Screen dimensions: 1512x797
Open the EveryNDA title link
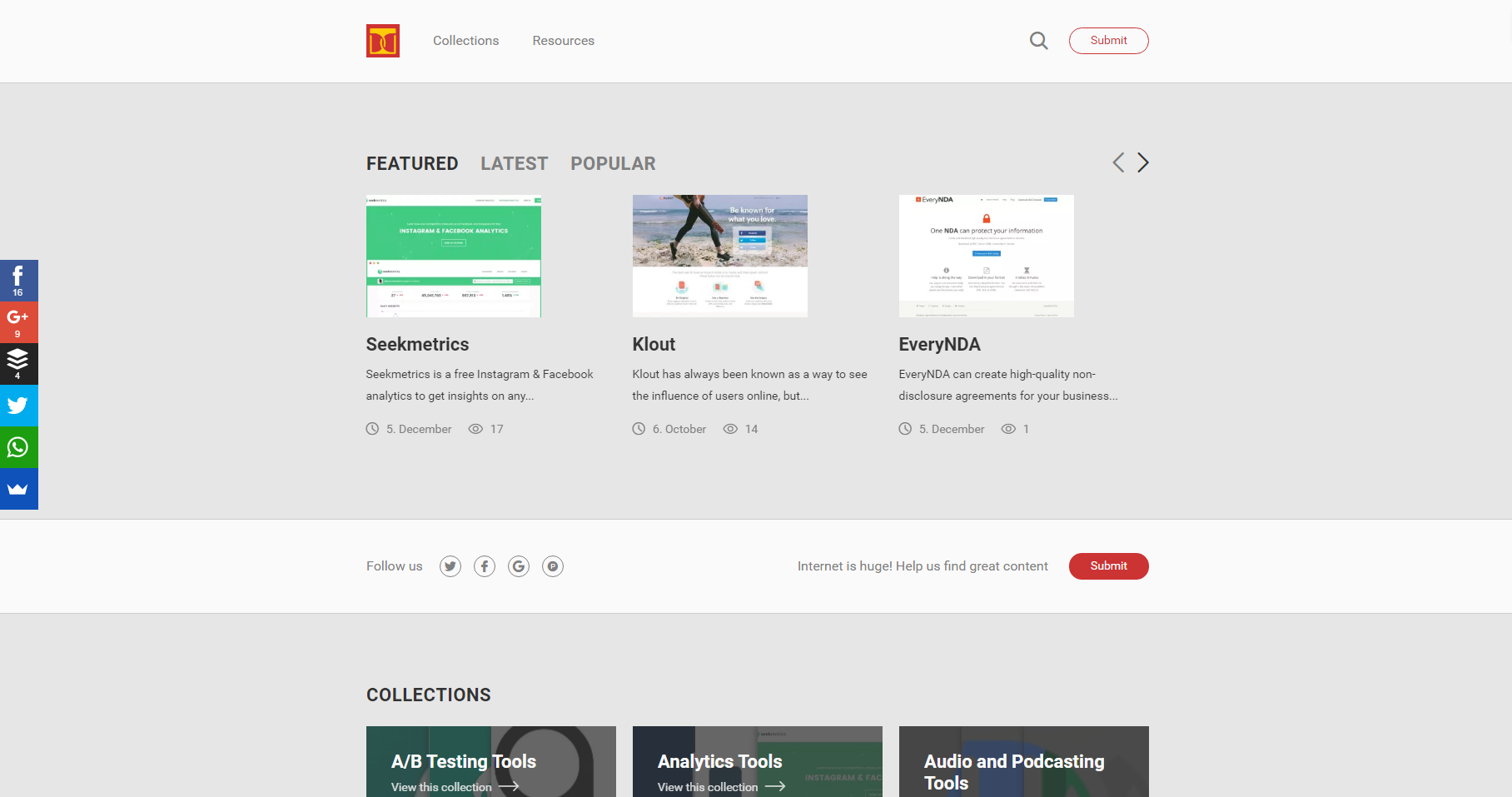pyautogui.click(x=939, y=344)
